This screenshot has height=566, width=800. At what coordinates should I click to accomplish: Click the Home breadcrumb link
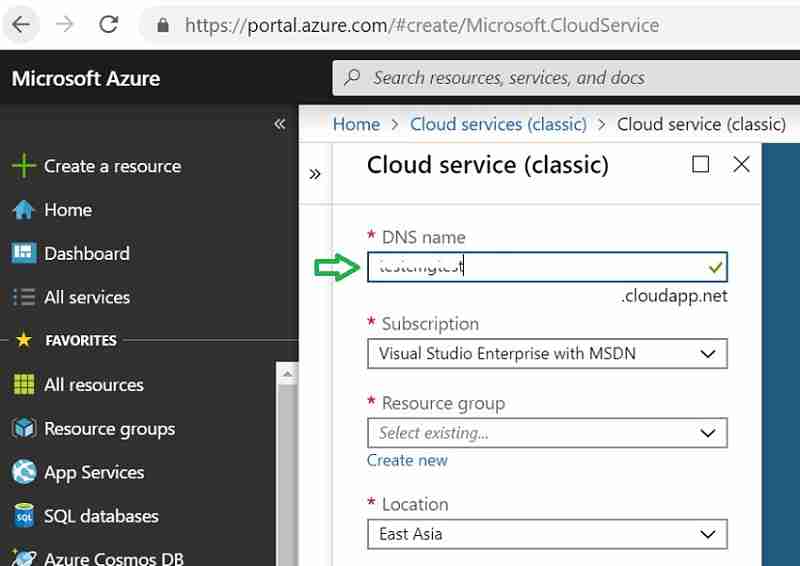pos(356,124)
